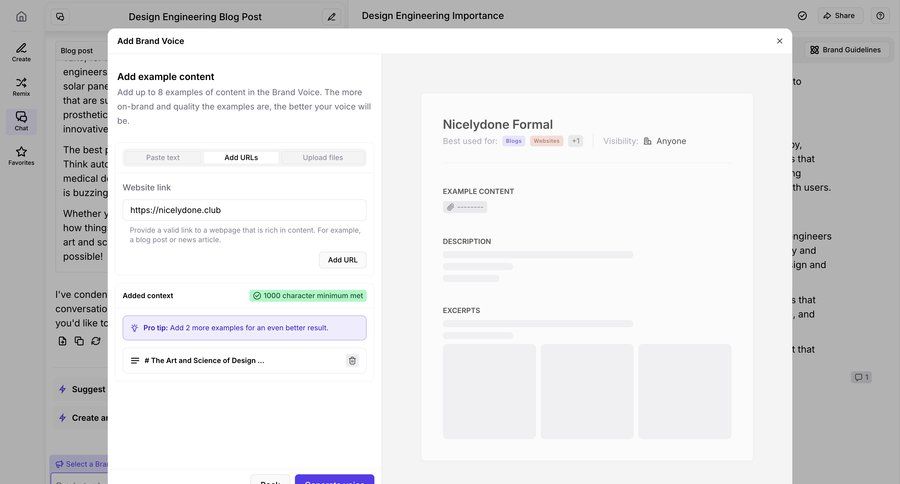Viewport: 900px width, 484px height.
Task: Open Brand Guidelines
Action: click(x=845, y=50)
